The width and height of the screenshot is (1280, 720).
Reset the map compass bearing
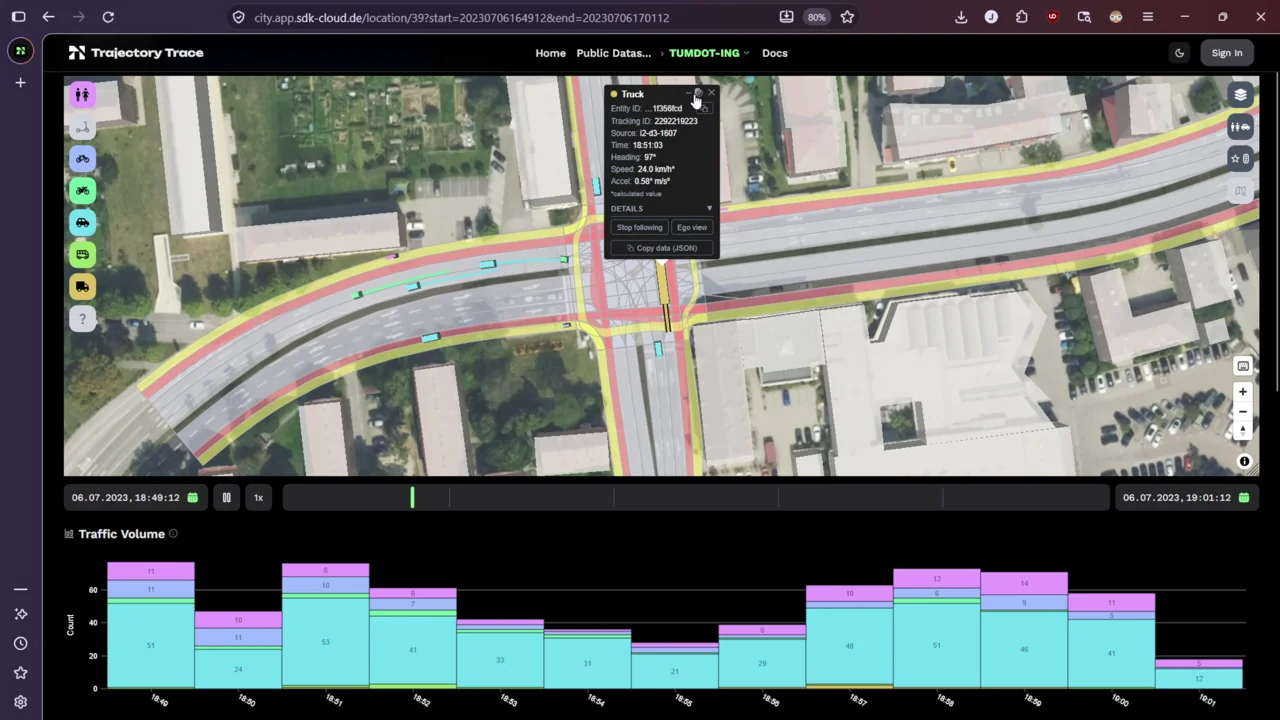click(x=1242, y=430)
